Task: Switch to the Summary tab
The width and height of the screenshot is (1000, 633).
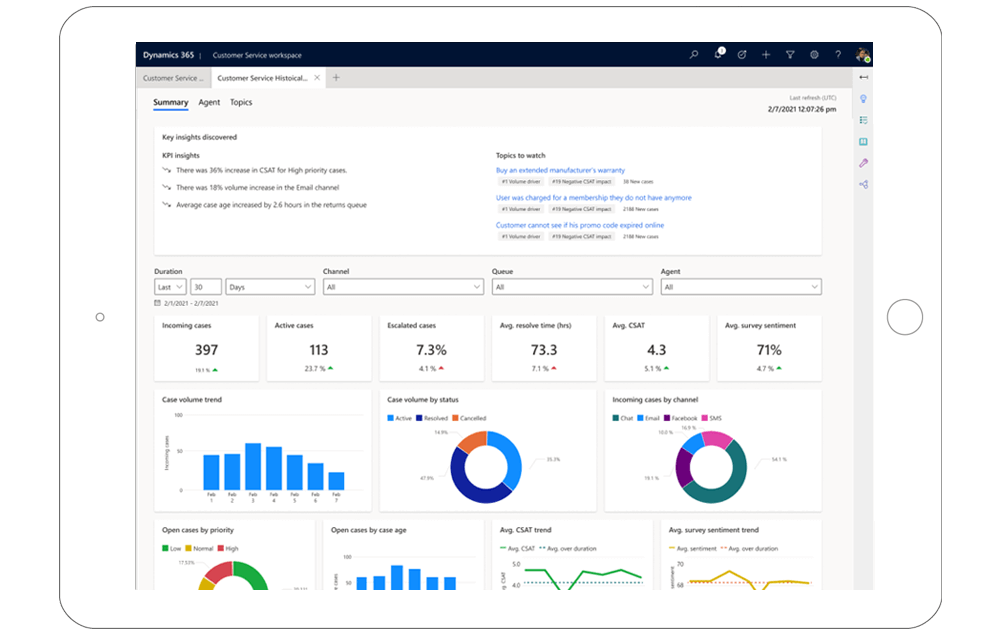Action: [x=170, y=102]
